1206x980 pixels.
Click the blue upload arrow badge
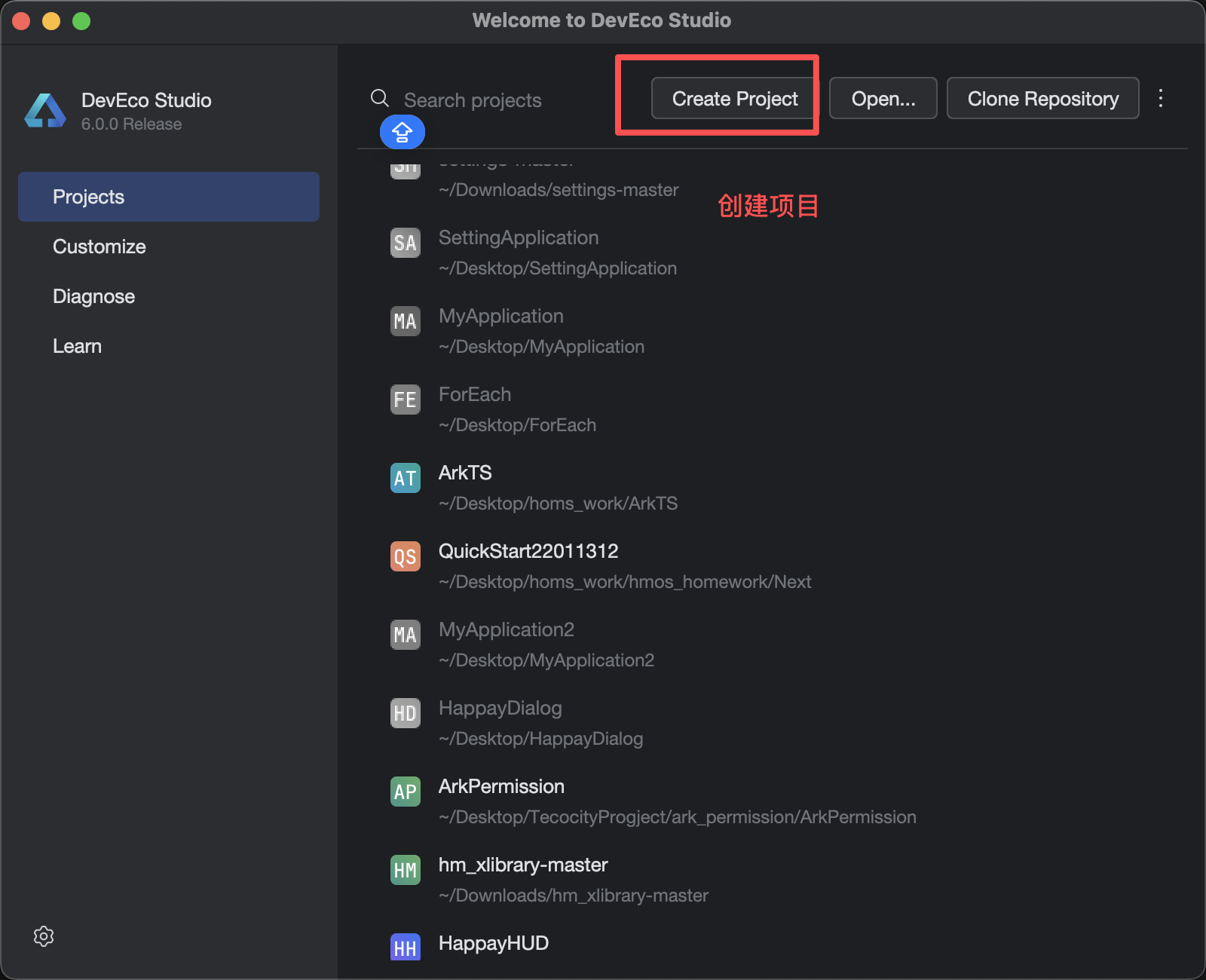click(403, 132)
